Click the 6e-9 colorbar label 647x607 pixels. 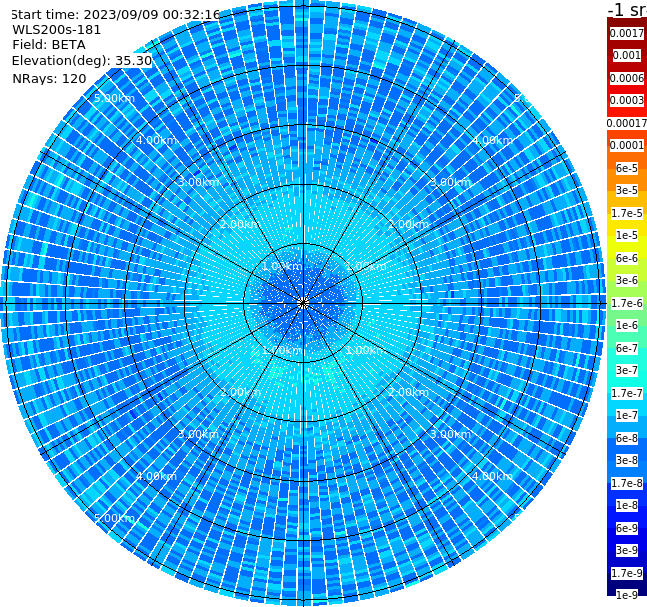point(627,528)
